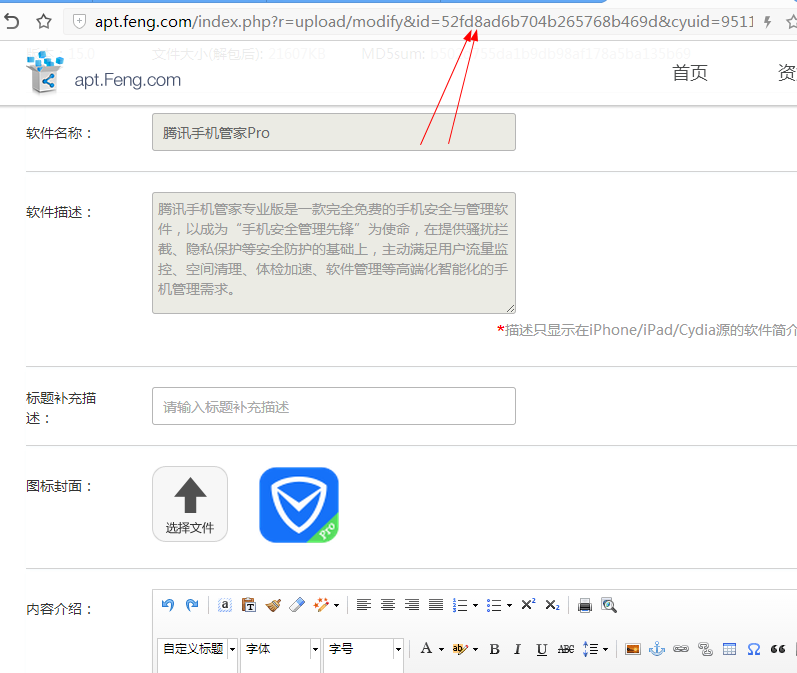
Task: Click the address bar shield icon
Action: (79, 21)
